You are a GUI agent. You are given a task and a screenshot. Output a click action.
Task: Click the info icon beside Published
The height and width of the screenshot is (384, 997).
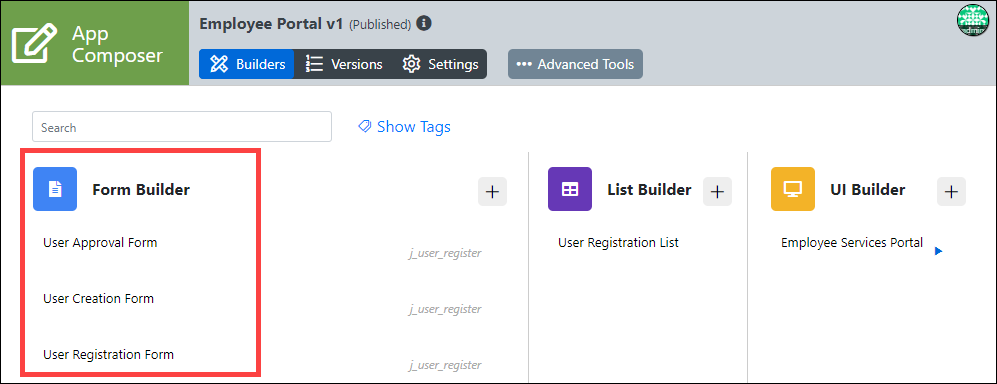point(423,24)
